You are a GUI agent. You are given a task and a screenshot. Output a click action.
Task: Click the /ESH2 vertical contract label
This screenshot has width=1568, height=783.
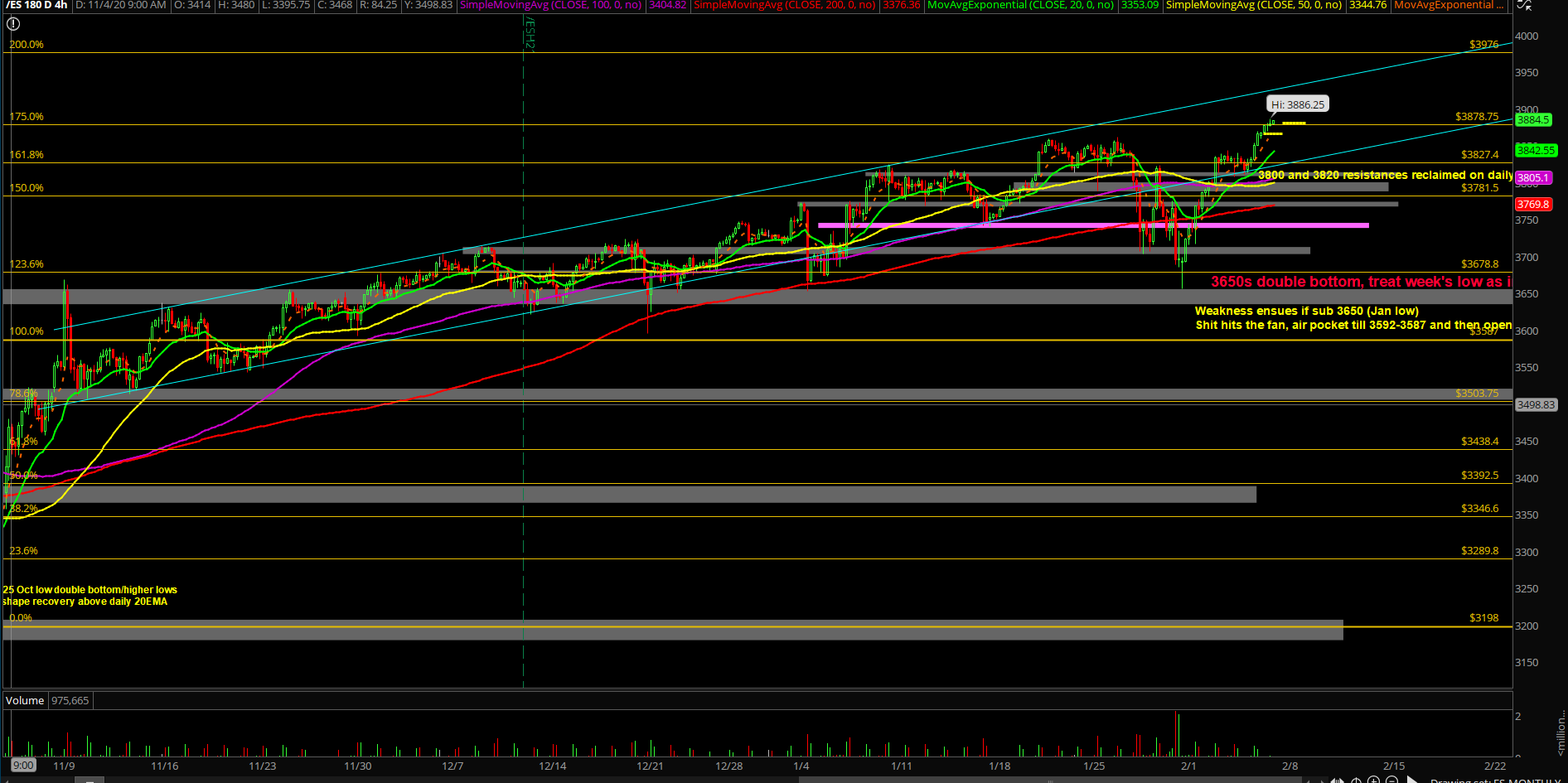(x=530, y=33)
